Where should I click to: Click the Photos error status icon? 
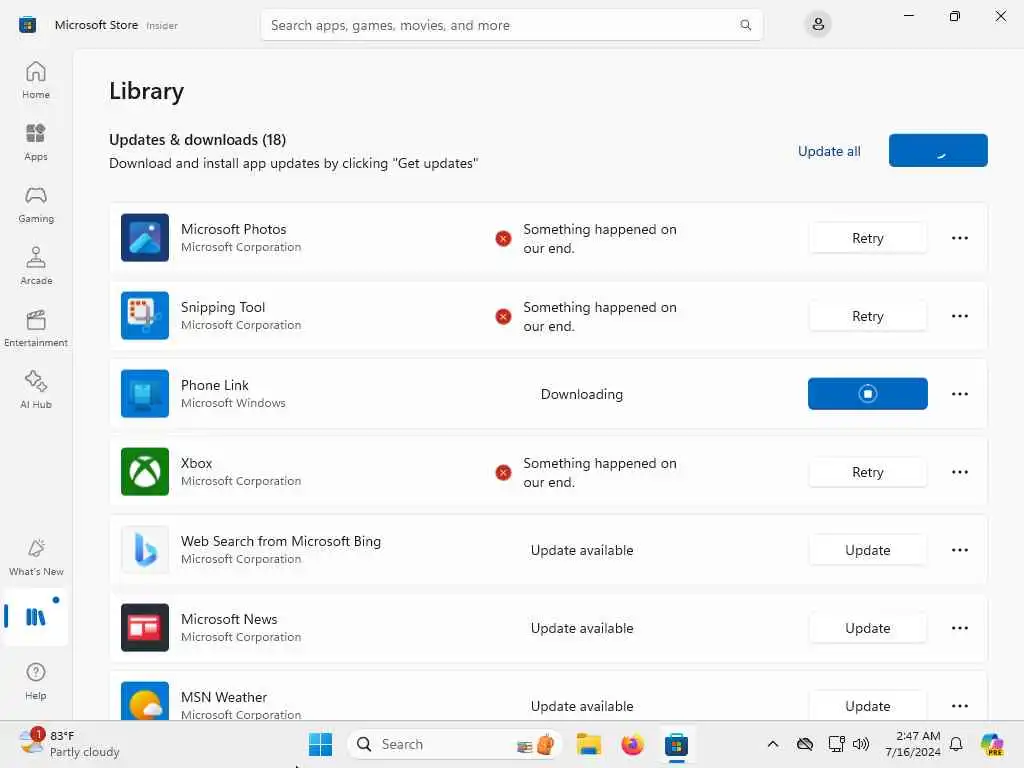(503, 238)
